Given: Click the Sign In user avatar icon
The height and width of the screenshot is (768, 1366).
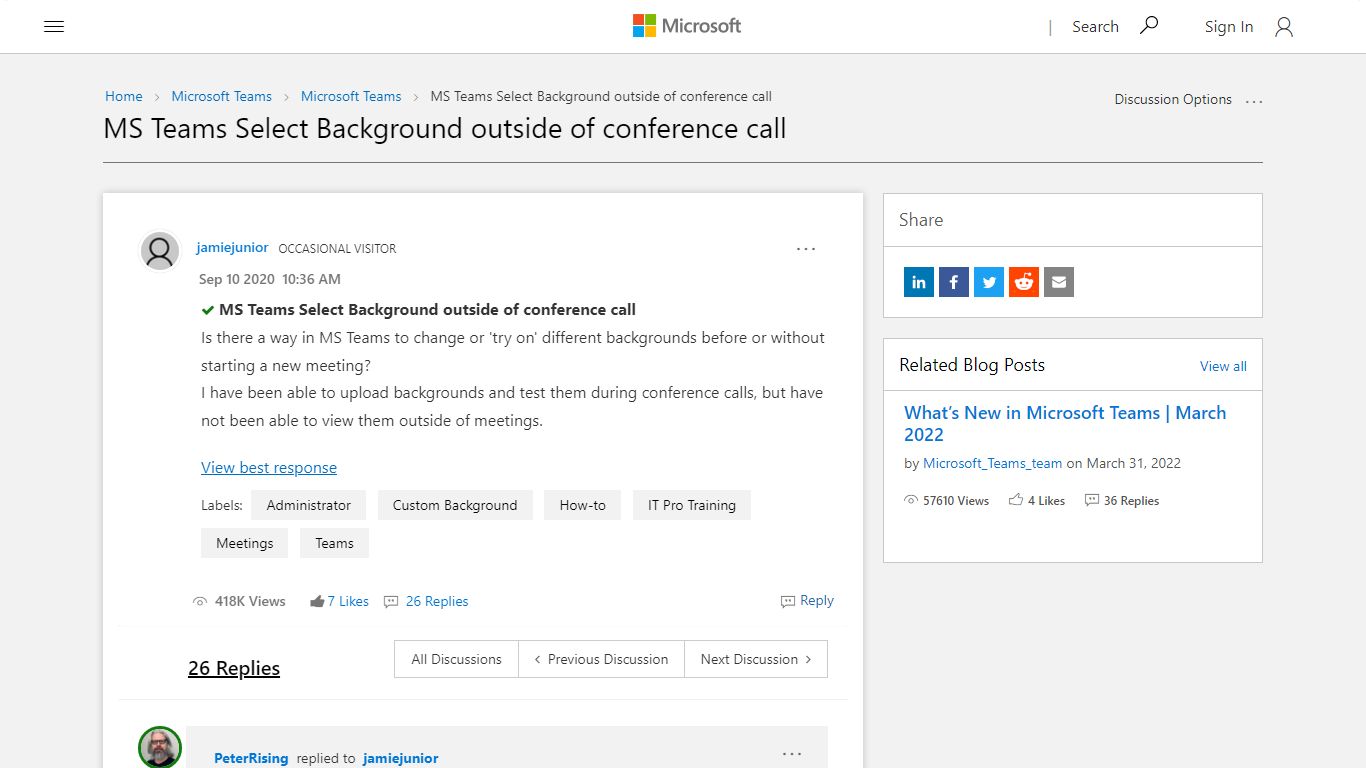Looking at the screenshot, I should (1284, 27).
